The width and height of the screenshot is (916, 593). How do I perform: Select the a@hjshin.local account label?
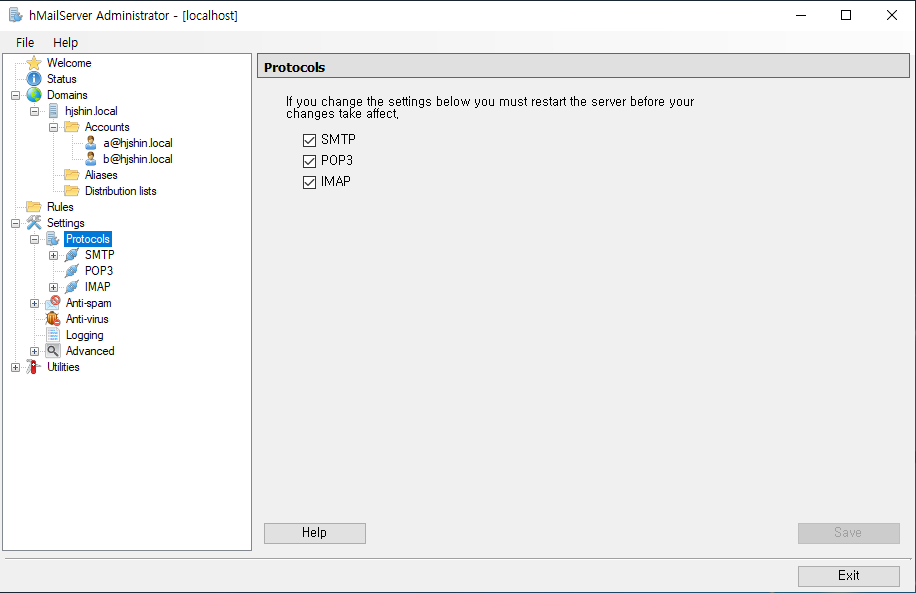[138, 143]
